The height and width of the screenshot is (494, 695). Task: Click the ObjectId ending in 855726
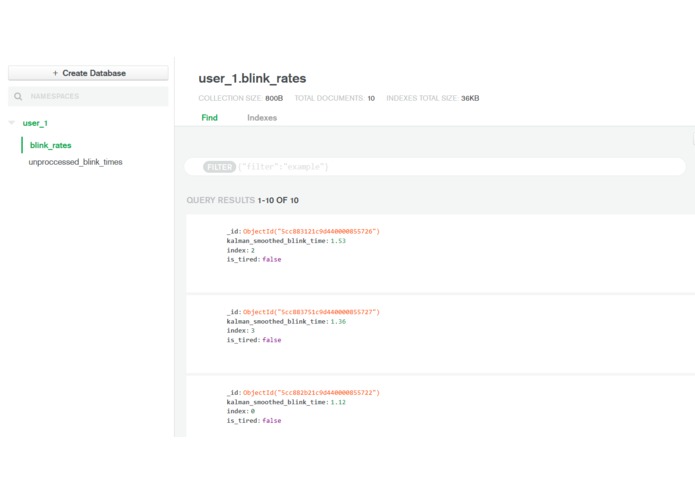[311, 231]
